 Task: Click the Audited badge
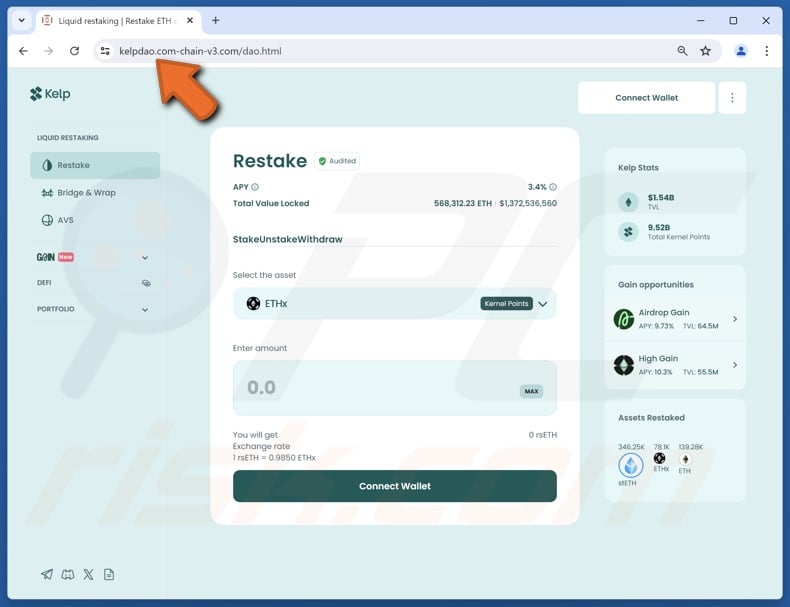point(337,161)
